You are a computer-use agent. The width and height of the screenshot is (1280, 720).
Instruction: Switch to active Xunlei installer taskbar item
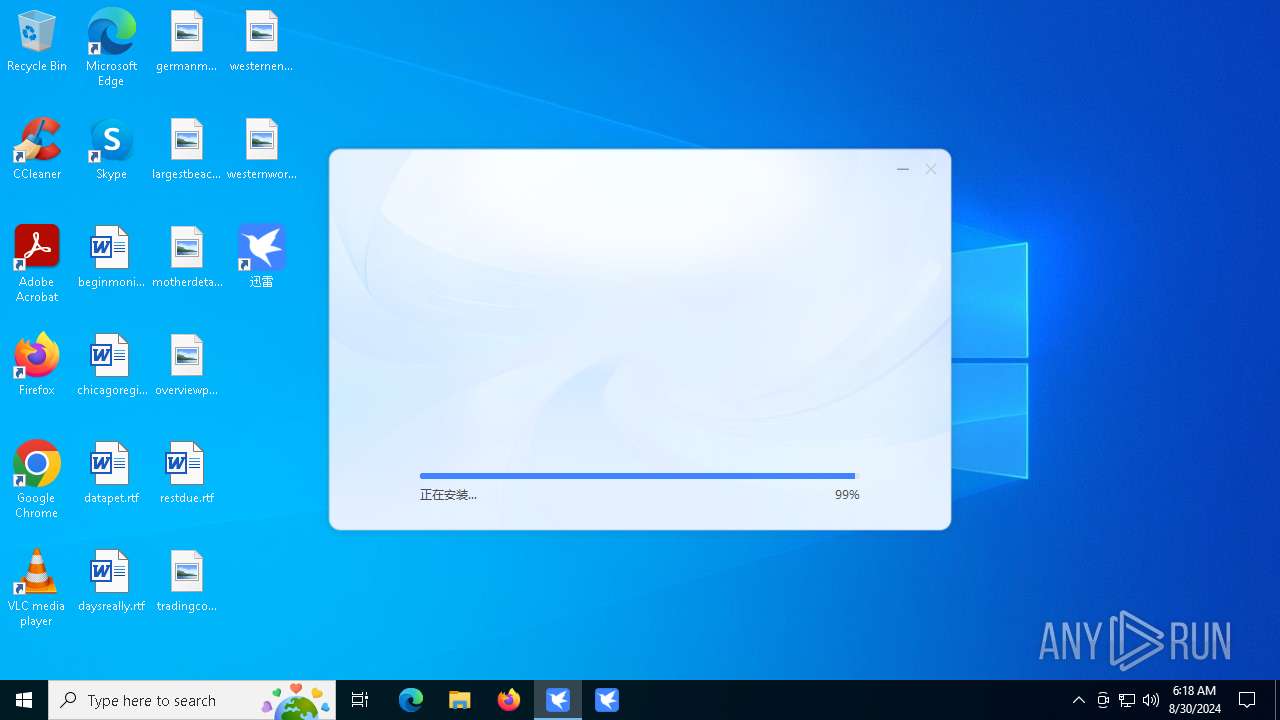[x=558, y=700]
